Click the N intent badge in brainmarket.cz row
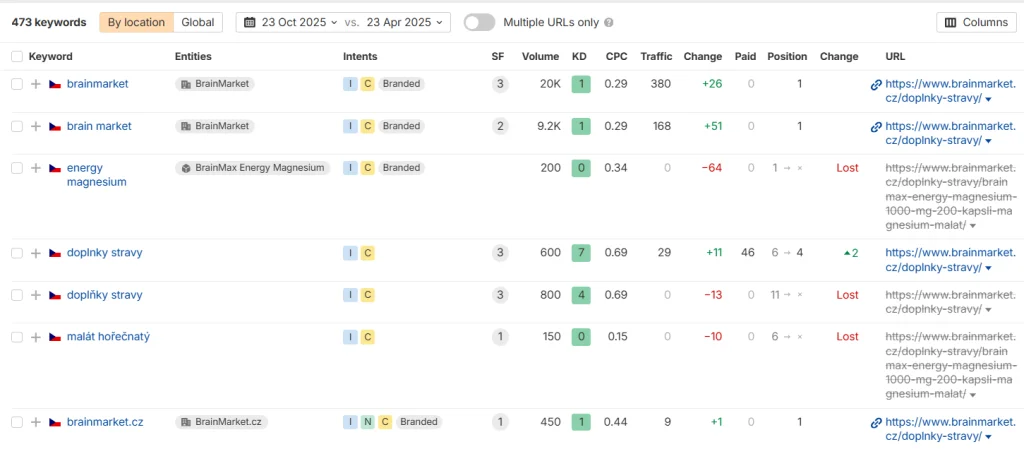Viewport: 1024px width, 449px height. [x=368, y=422]
